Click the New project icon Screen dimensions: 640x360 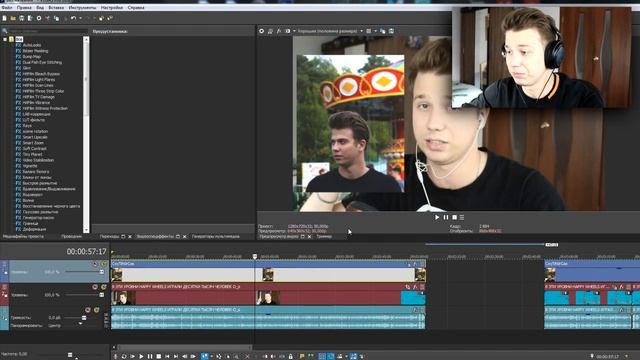pos(4,18)
